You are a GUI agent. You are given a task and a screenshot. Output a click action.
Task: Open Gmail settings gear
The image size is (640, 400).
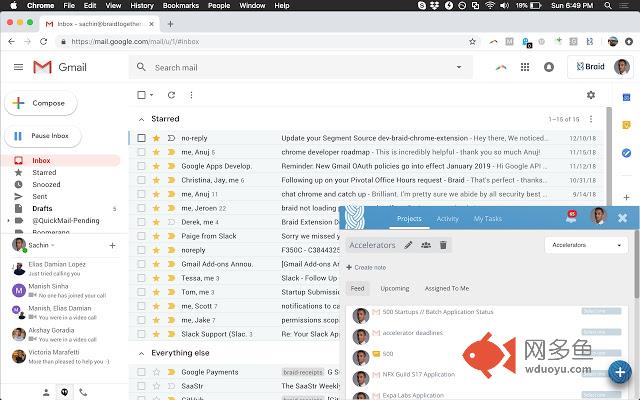591,95
